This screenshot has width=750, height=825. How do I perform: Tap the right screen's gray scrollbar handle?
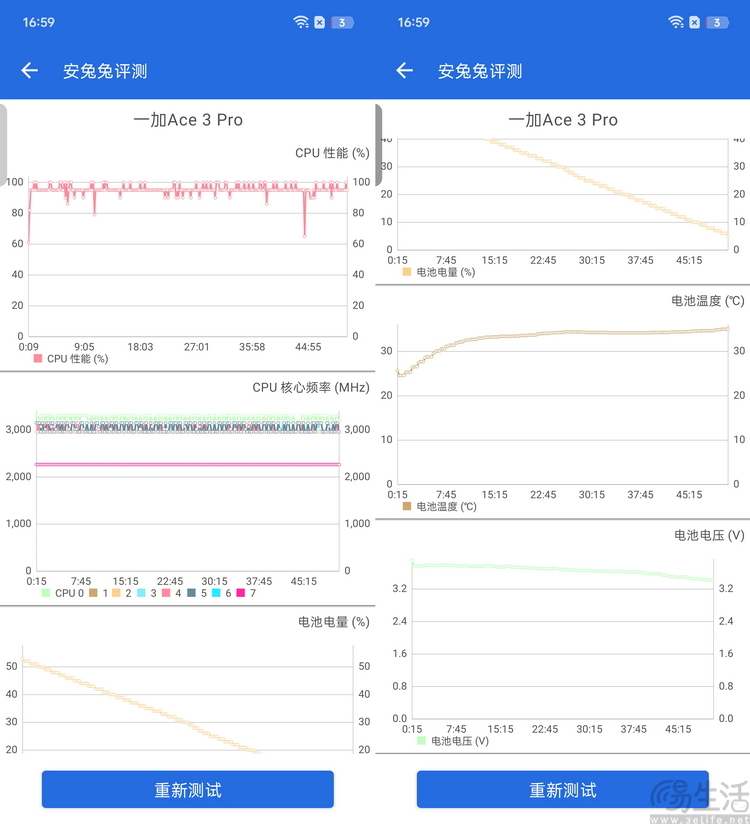tap(378, 145)
